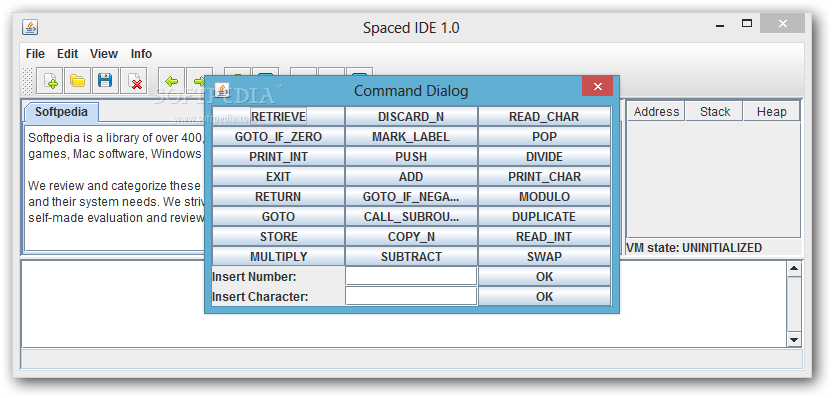Screen dimensions: 832x398
Task: Confirm Insert Character with its OK button
Action: pyautogui.click(x=544, y=296)
